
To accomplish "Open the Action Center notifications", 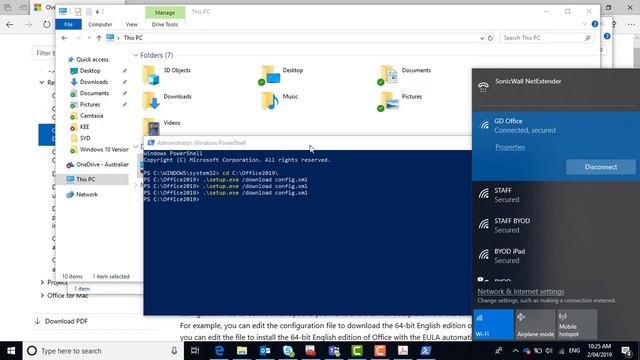I will 627,351.
